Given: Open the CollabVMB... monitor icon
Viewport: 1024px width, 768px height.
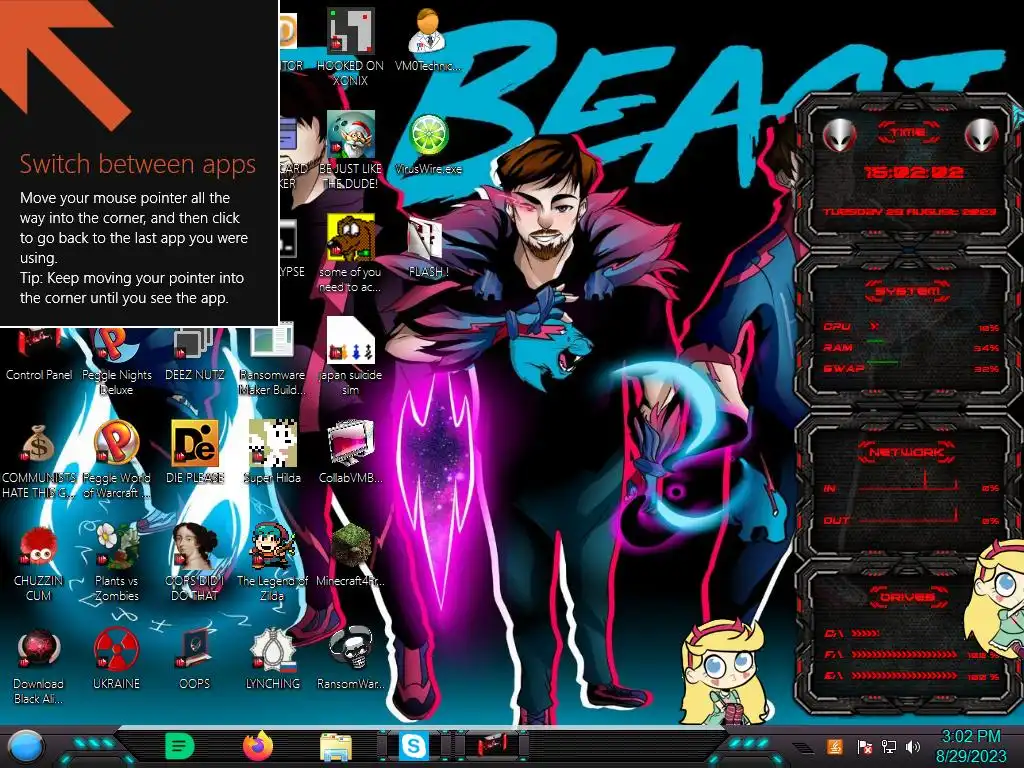Looking at the screenshot, I should click(x=350, y=453).
